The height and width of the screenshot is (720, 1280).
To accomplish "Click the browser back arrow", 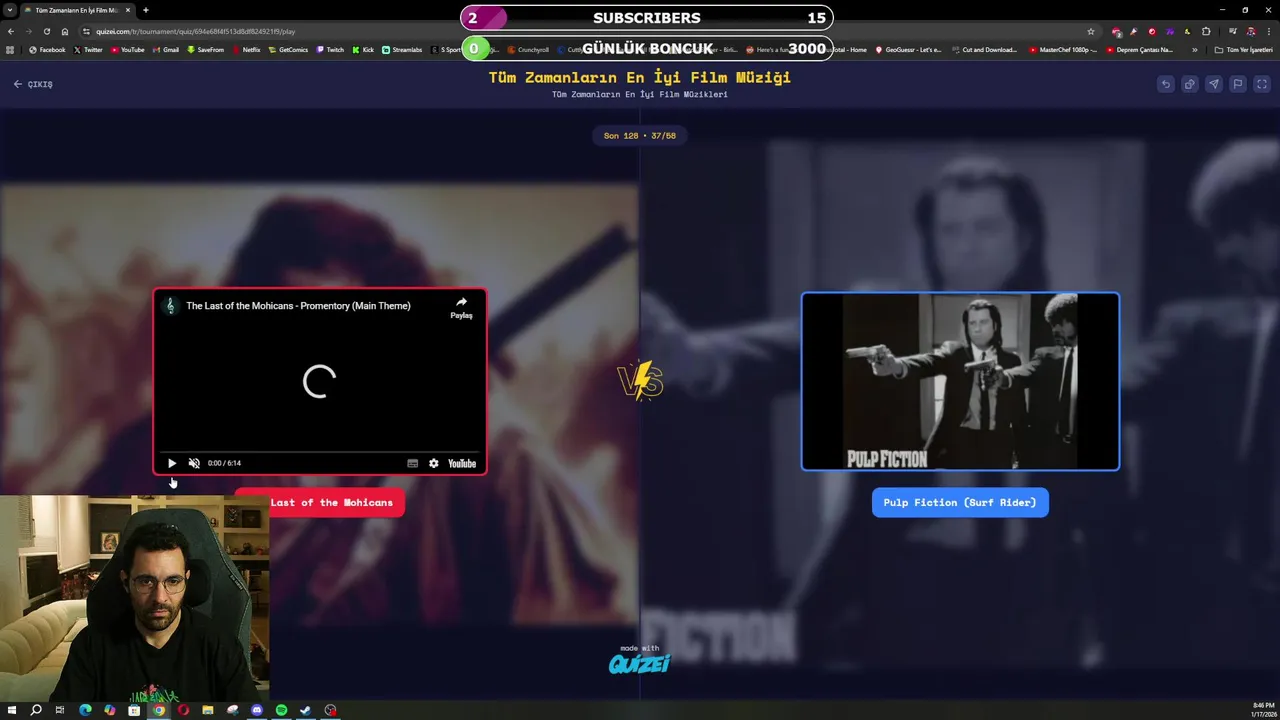I will pos(11,31).
